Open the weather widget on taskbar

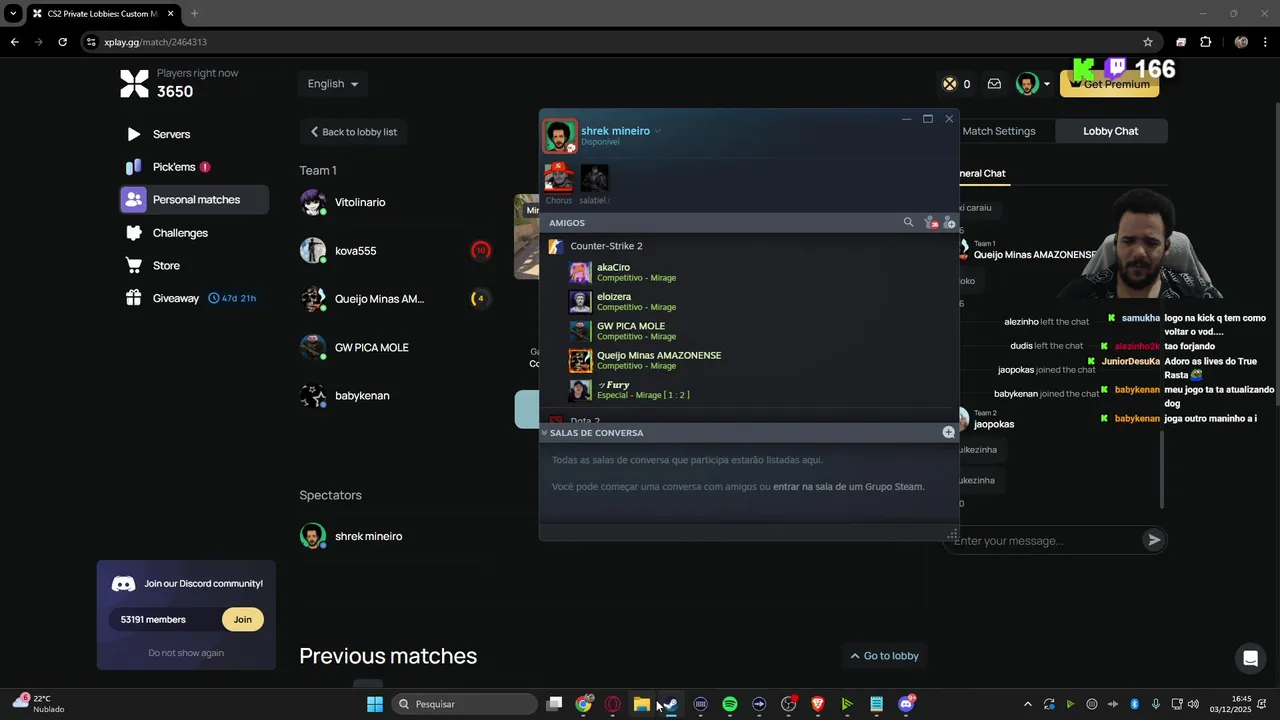click(x=40, y=704)
